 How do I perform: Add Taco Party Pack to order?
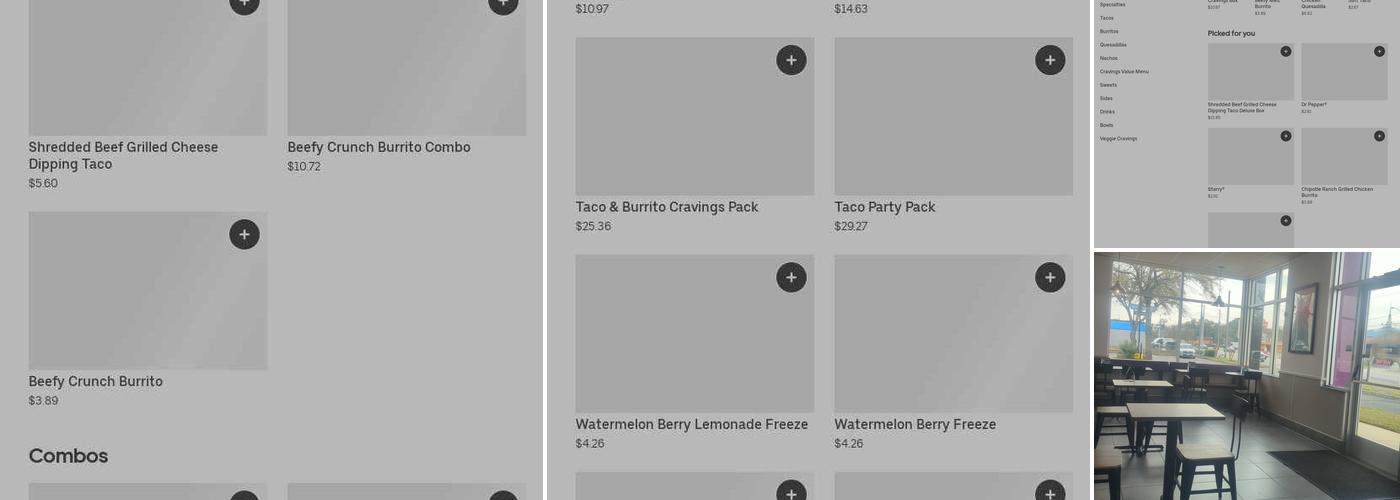(x=1050, y=60)
